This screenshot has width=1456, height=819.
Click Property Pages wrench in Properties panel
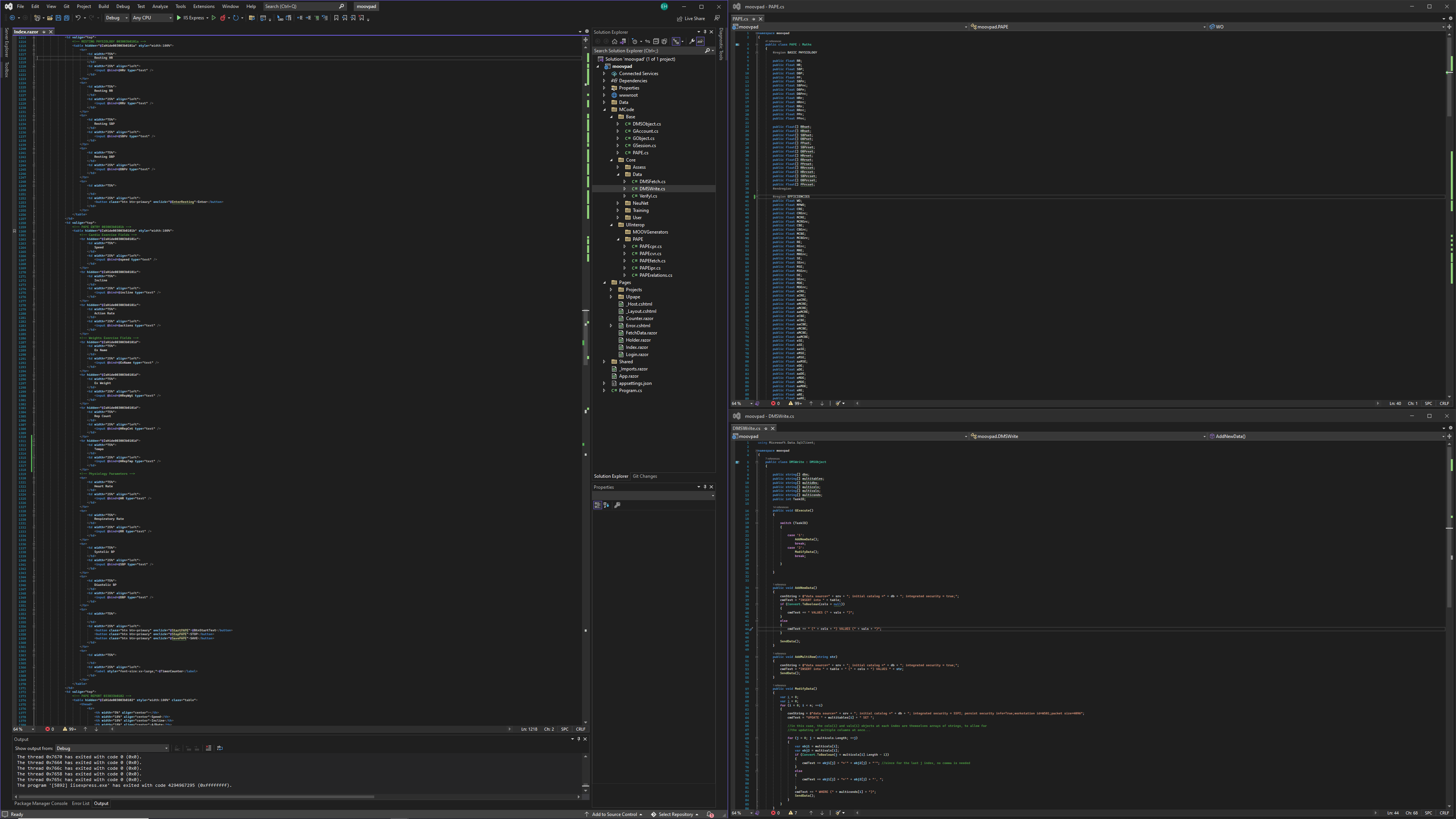(x=617, y=505)
